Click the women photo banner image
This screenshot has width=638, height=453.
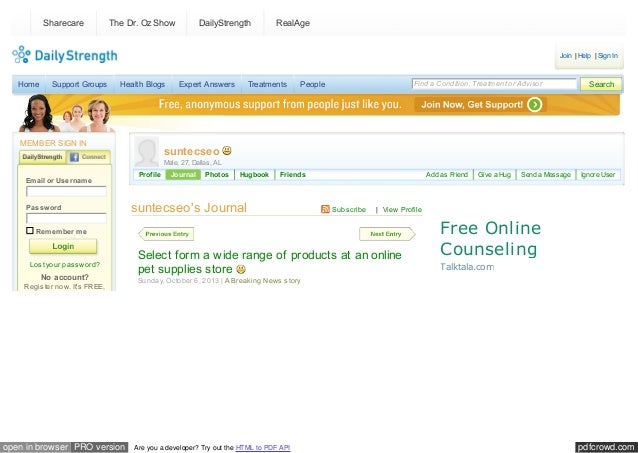point(67,114)
